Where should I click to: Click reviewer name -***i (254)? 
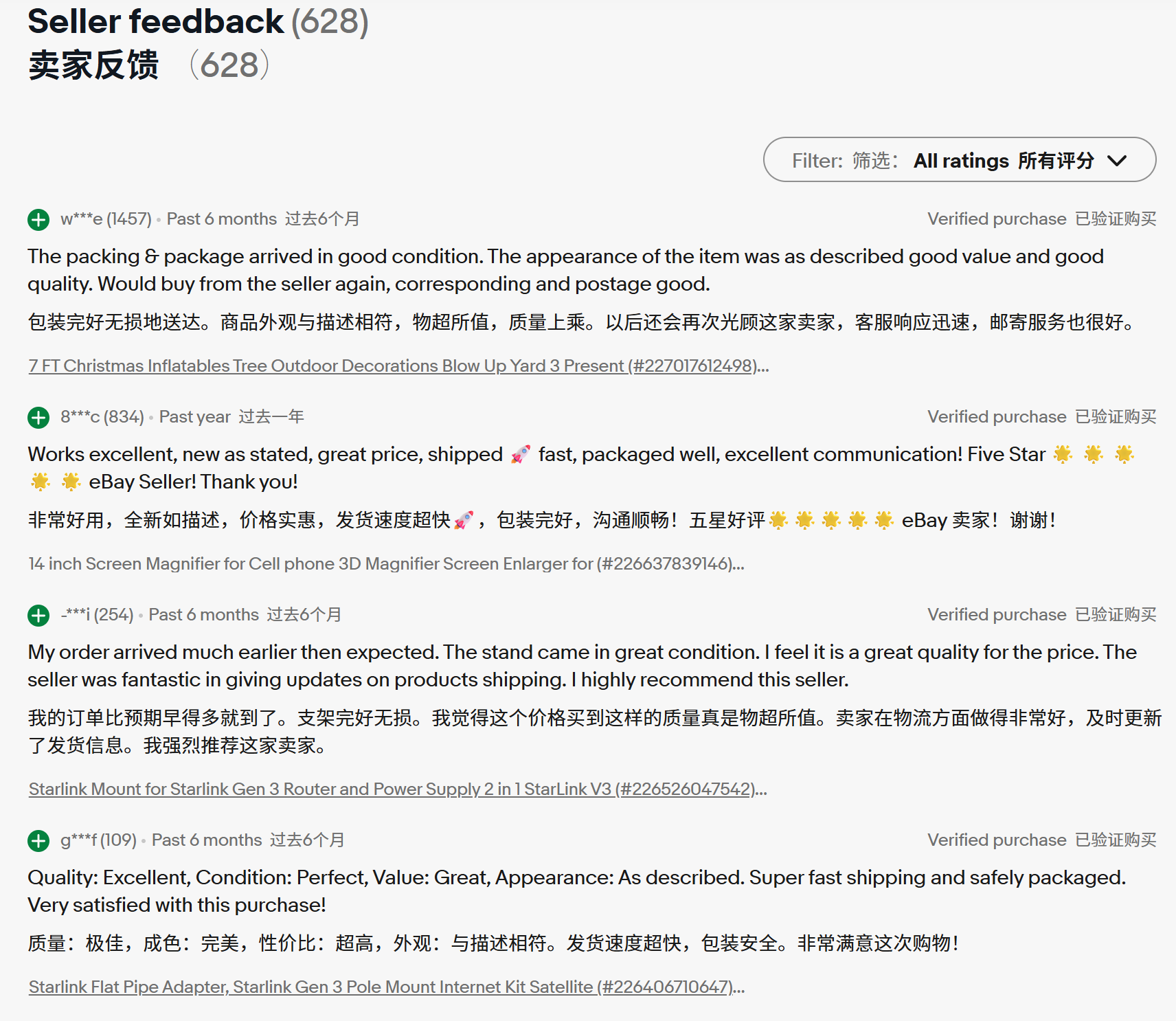click(97, 615)
